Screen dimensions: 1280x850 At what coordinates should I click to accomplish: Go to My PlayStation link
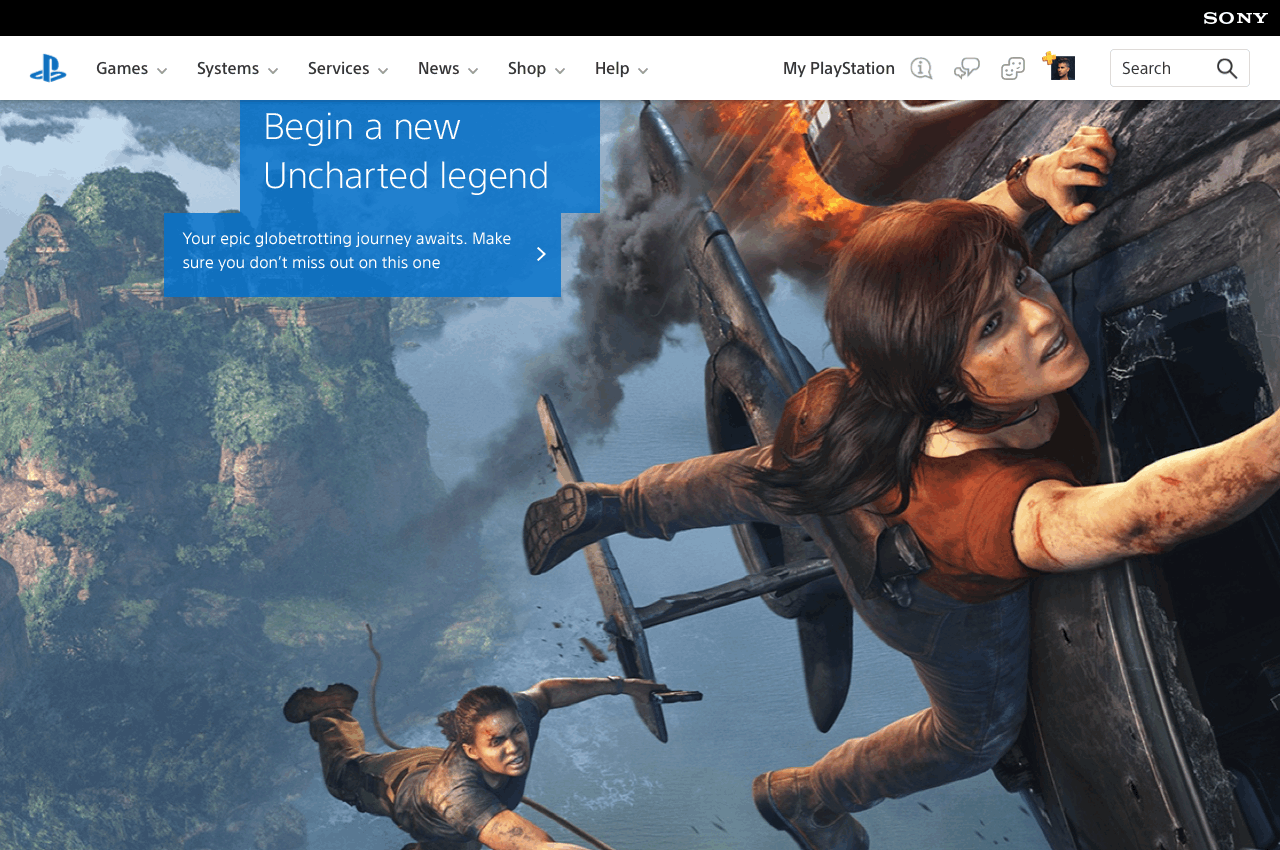(839, 68)
